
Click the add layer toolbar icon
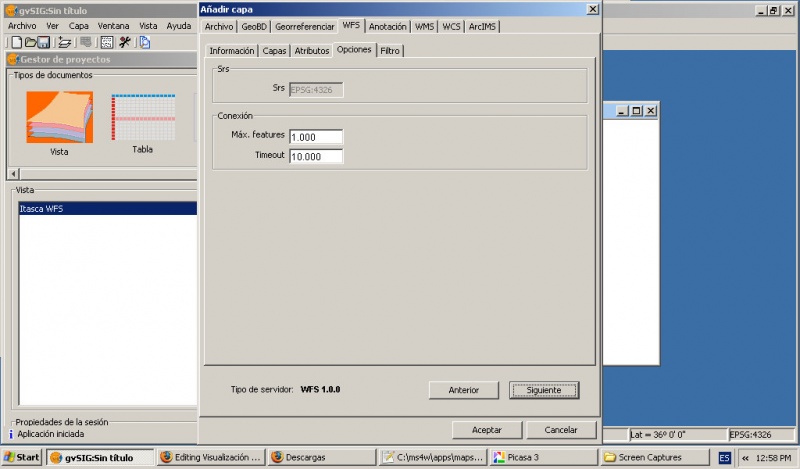65,42
